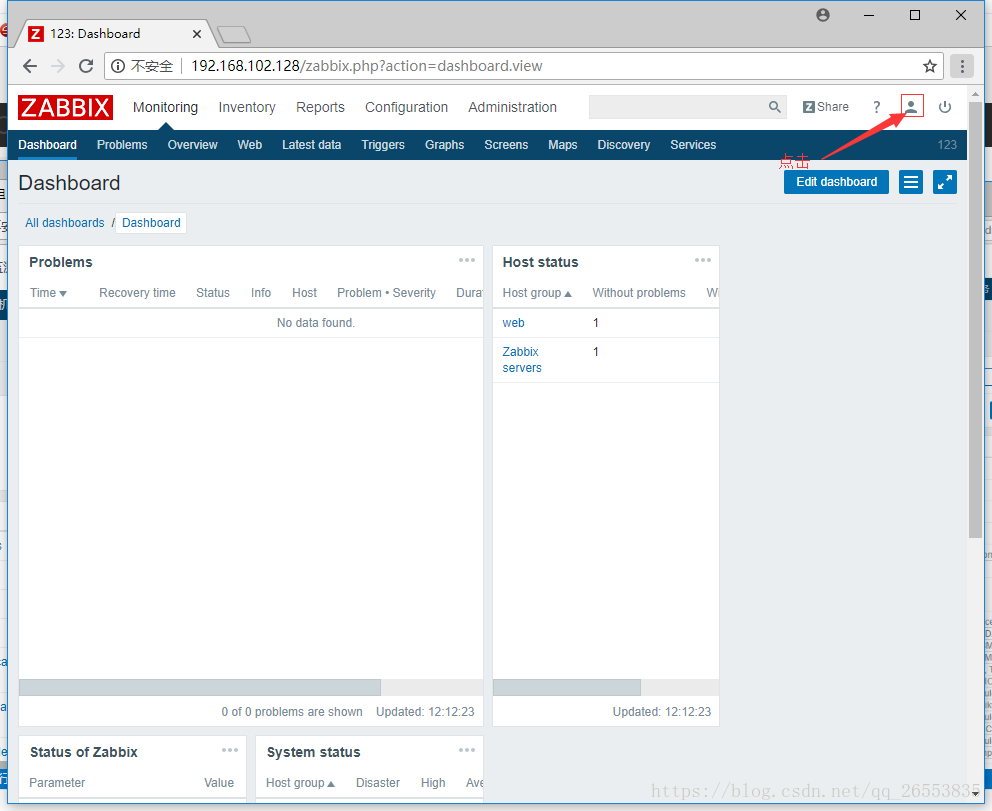This screenshot has height=811, width=992.
Task: Click the Without problems column header
Action: pyautogui.click(x=639, y=293)
